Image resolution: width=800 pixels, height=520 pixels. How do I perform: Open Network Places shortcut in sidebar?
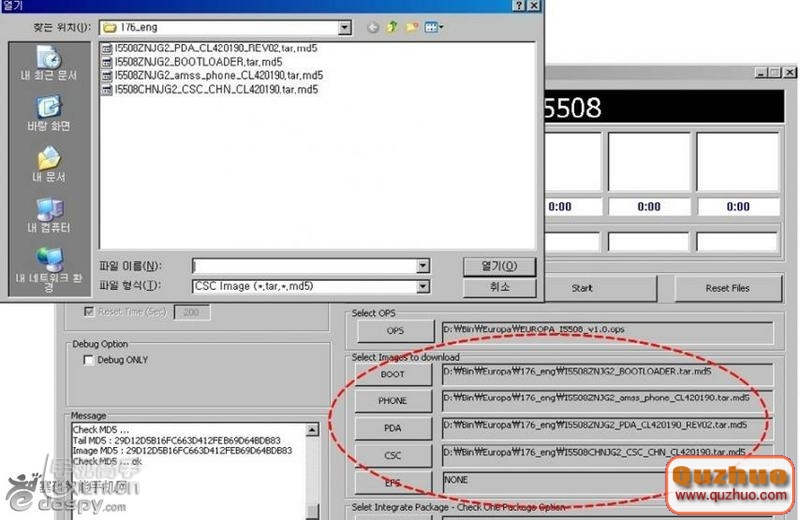[49, 269]
